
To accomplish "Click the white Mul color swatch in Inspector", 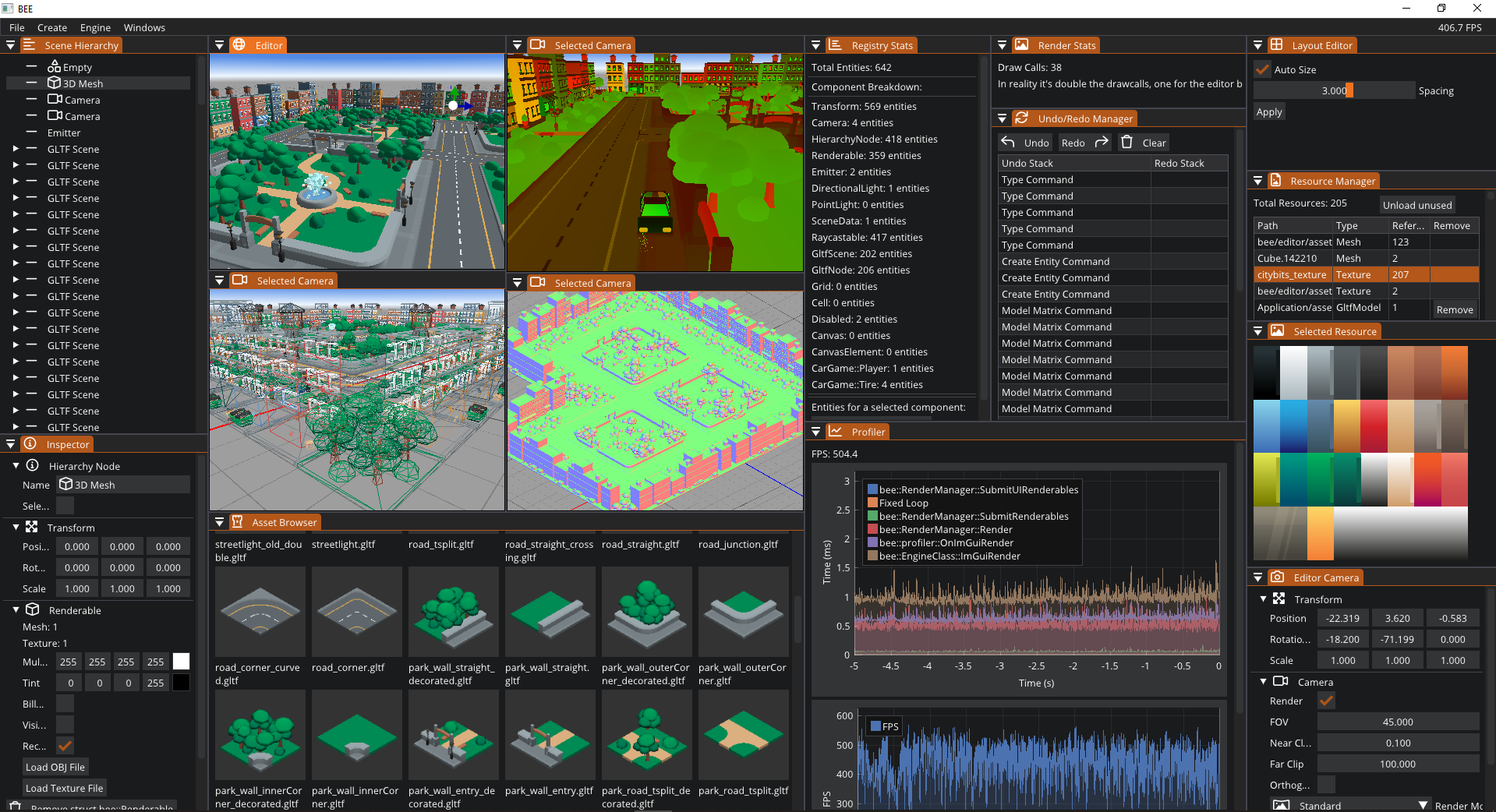I will point(181,661).
